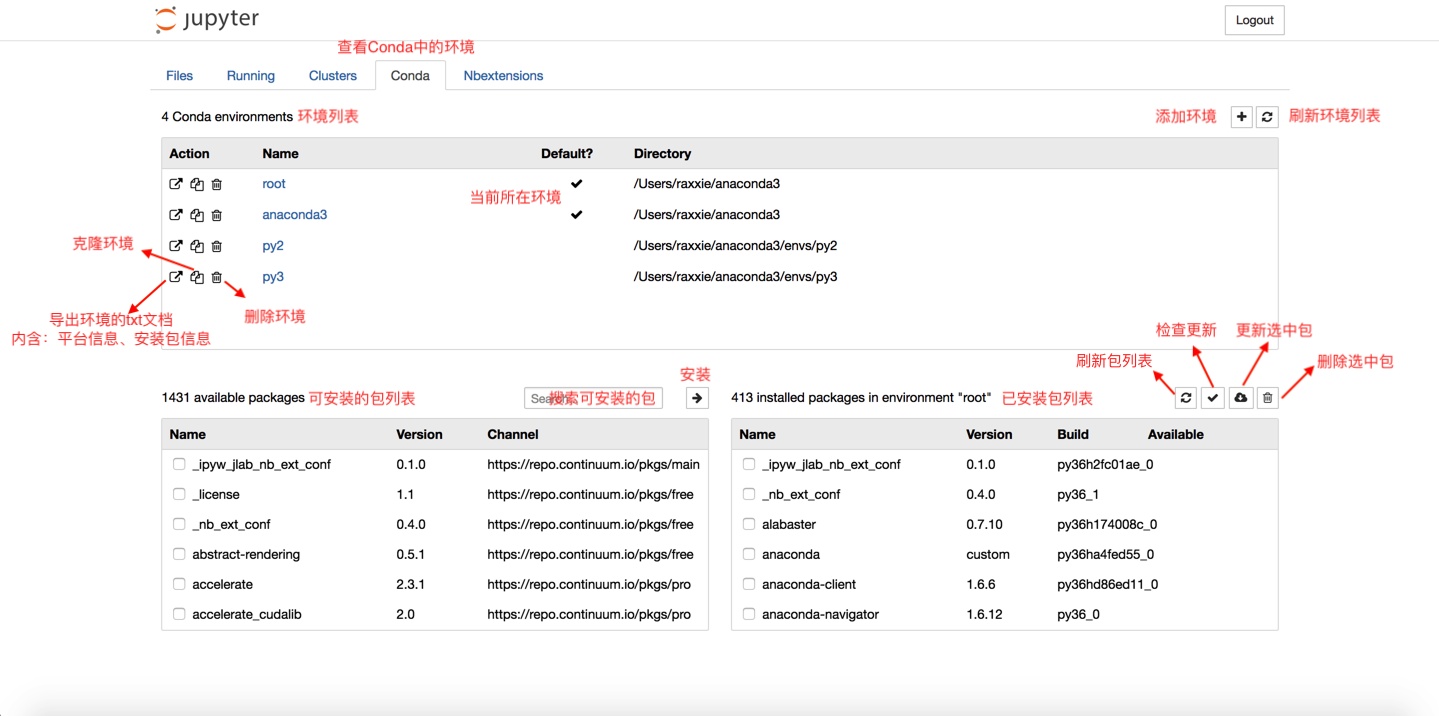Viewport: 1439px width, 716px height.
Task: Export the root environment as txt
Action: click(x=176, y=183)
